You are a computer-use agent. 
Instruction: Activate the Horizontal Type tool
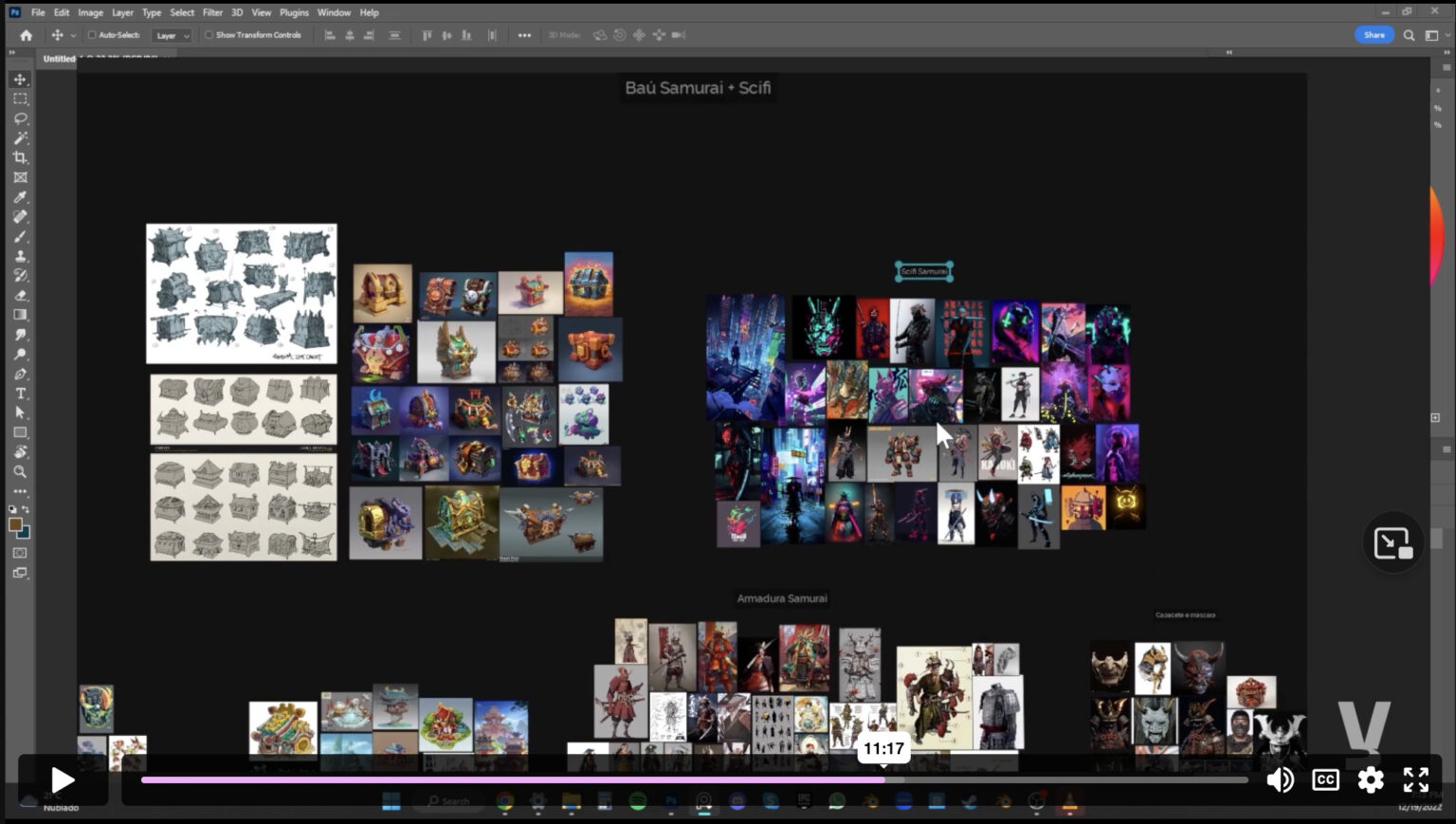(x=20, y=394)
